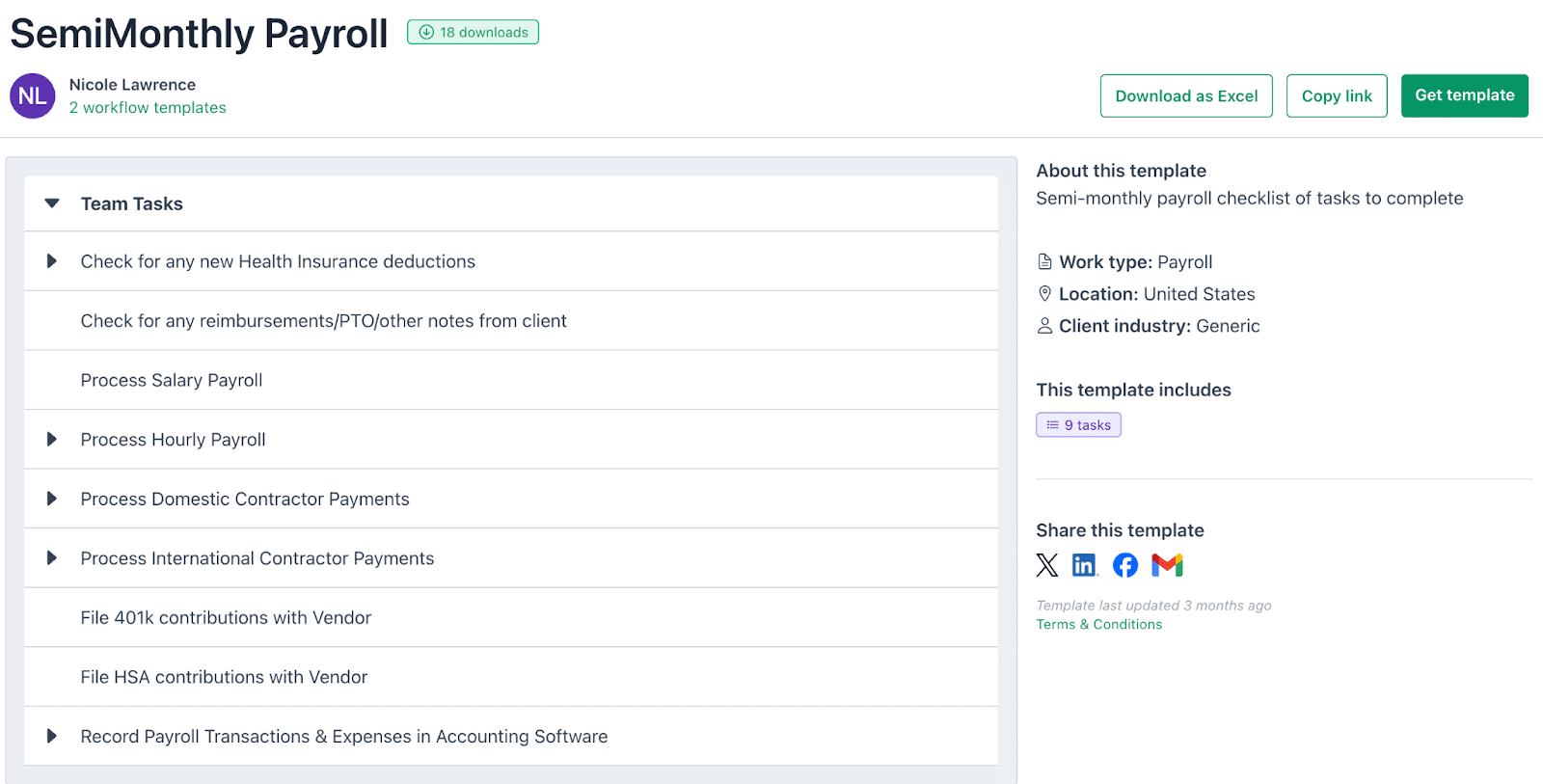Click Check for any new Health Insurance label

[x=278, y=262]
